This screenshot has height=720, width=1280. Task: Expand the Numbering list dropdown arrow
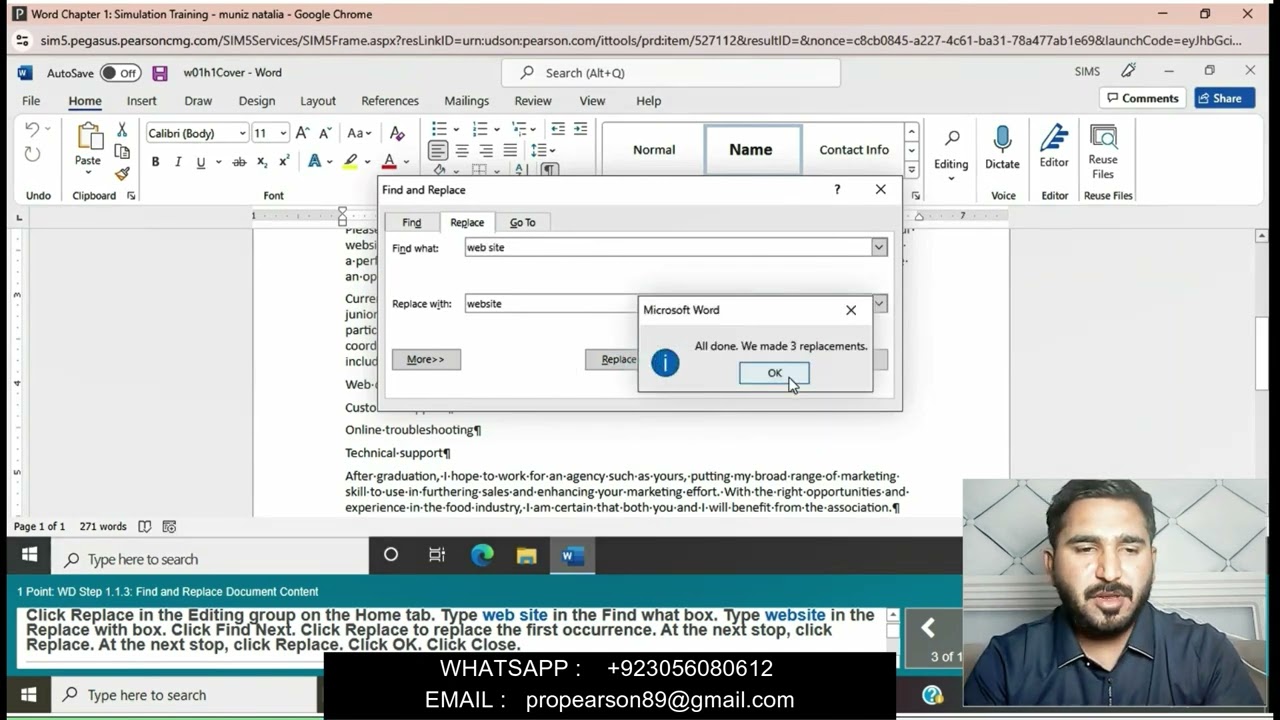tap(497, 129)
